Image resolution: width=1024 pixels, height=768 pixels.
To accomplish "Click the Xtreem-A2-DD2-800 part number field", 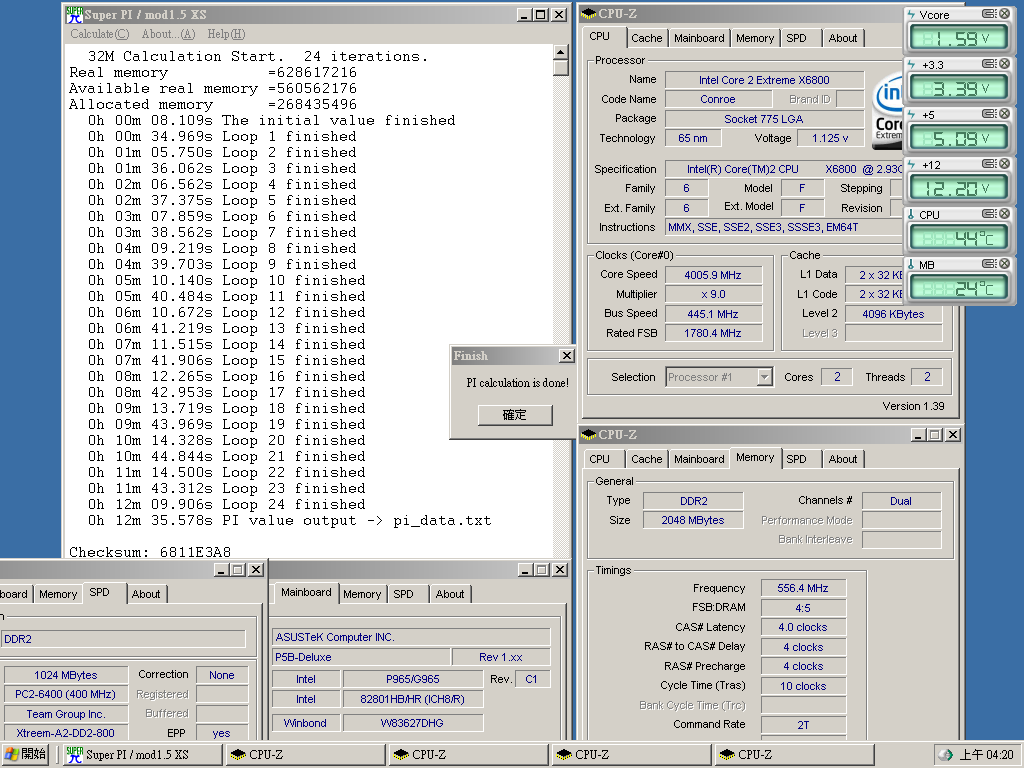I will point(65,733).
